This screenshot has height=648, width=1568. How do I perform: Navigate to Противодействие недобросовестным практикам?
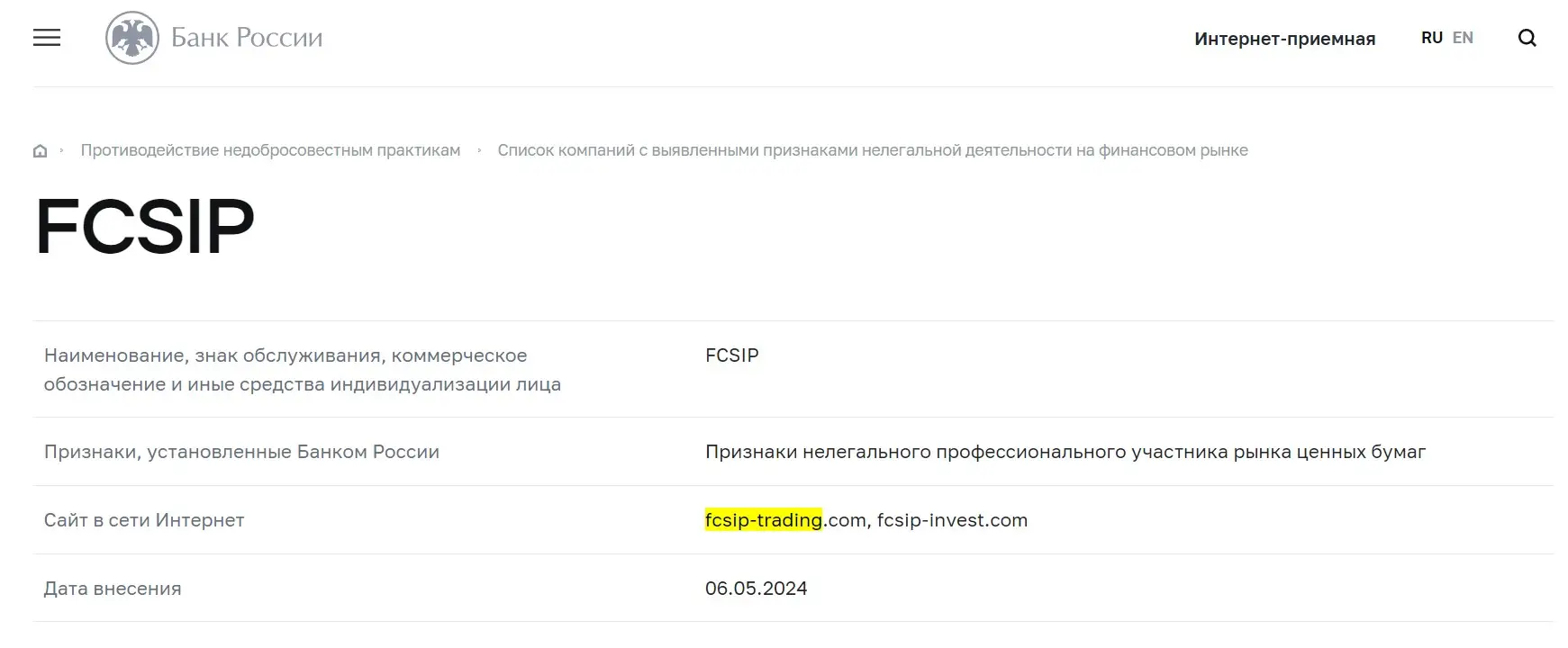point(270,150)
